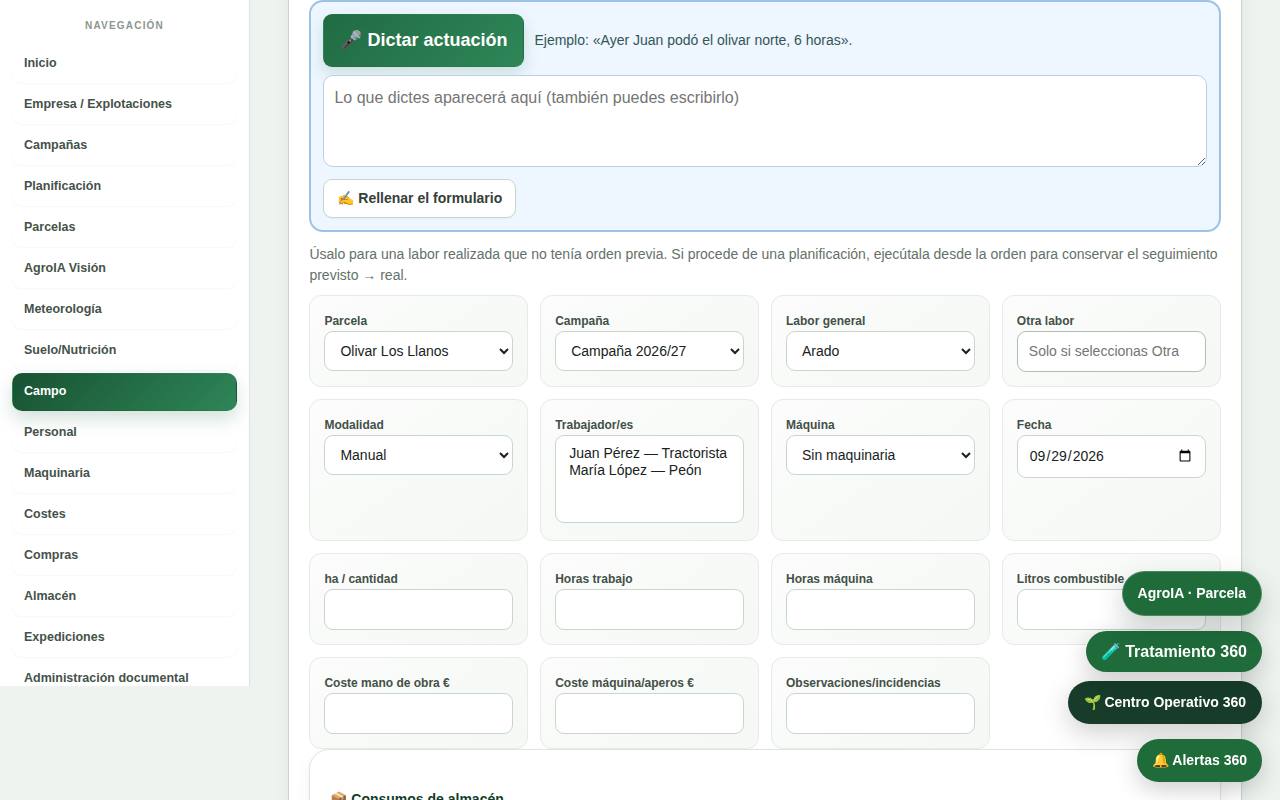This screenshot has height=800, width=1280.
Task: Click the Horas trabajo input
Action: tap(649, 609)
